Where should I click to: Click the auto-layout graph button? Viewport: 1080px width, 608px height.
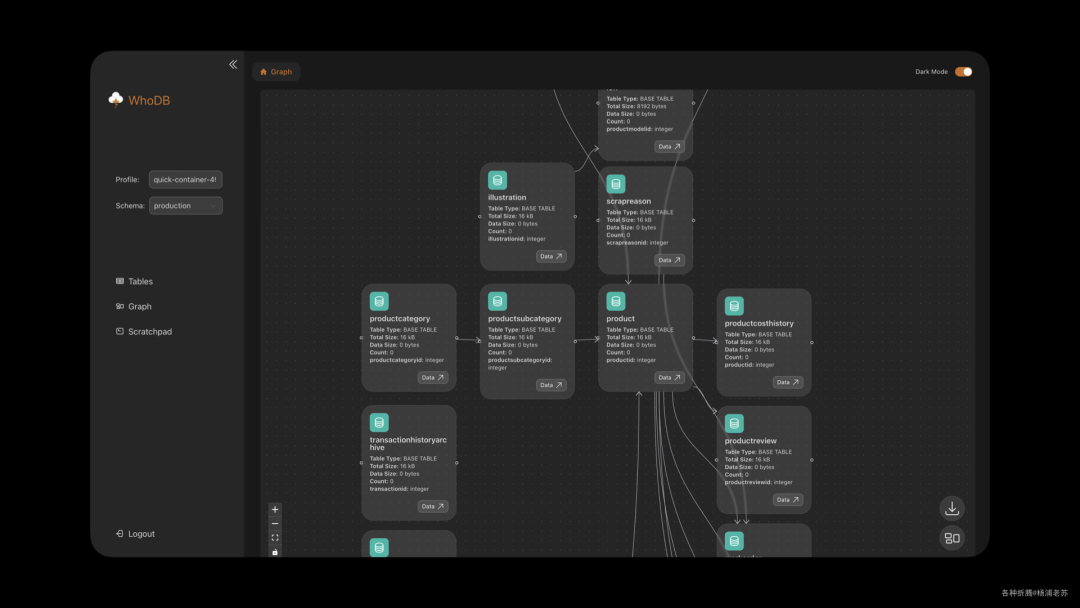(952, 538)
